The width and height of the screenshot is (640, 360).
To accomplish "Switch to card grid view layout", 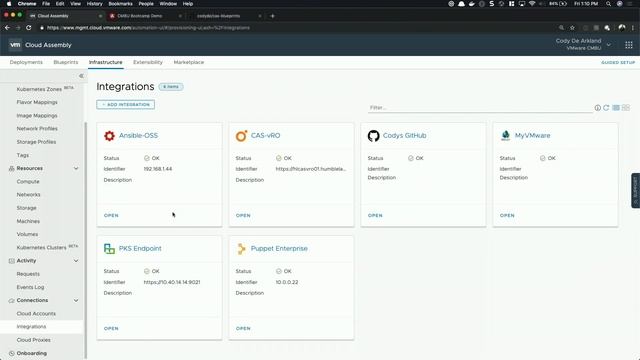I will pyautogui.click(x=626, y=108).
